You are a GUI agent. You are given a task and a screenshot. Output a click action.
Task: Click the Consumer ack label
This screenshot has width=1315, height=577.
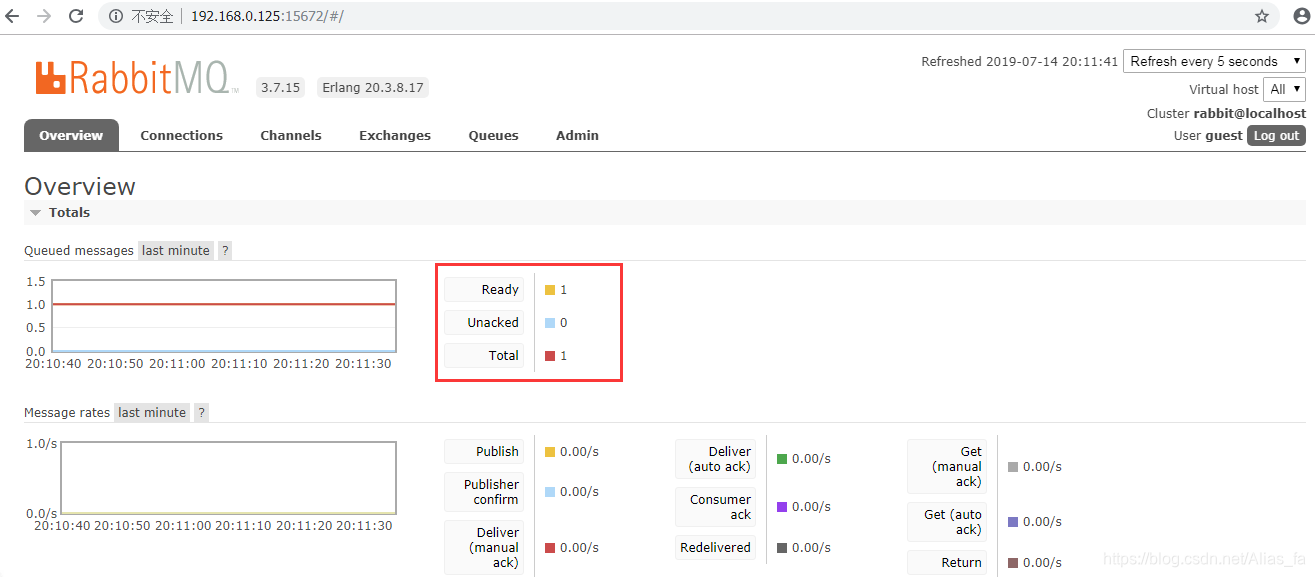point(716,507)
